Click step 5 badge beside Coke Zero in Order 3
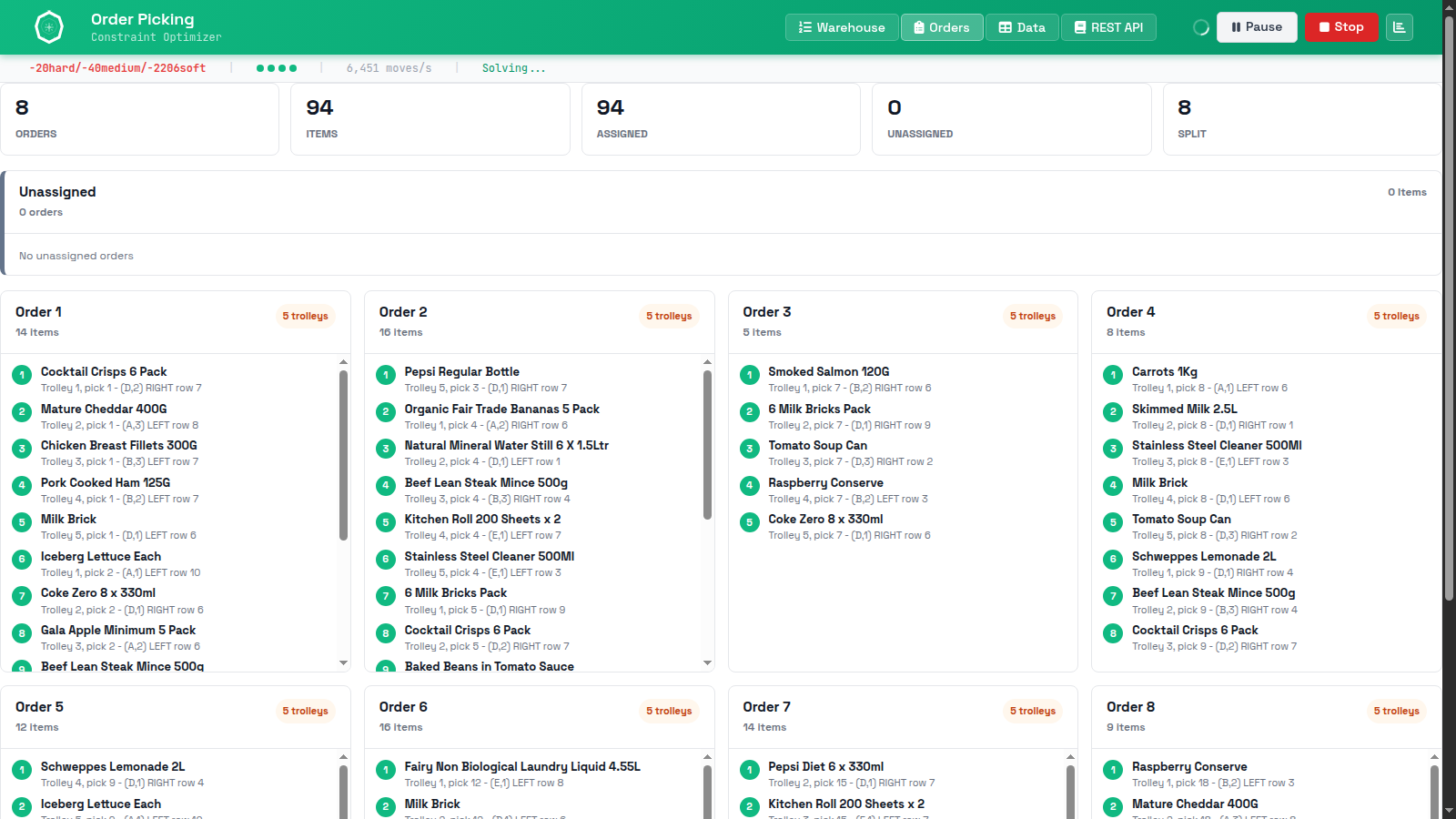 [x=750, y=522]
